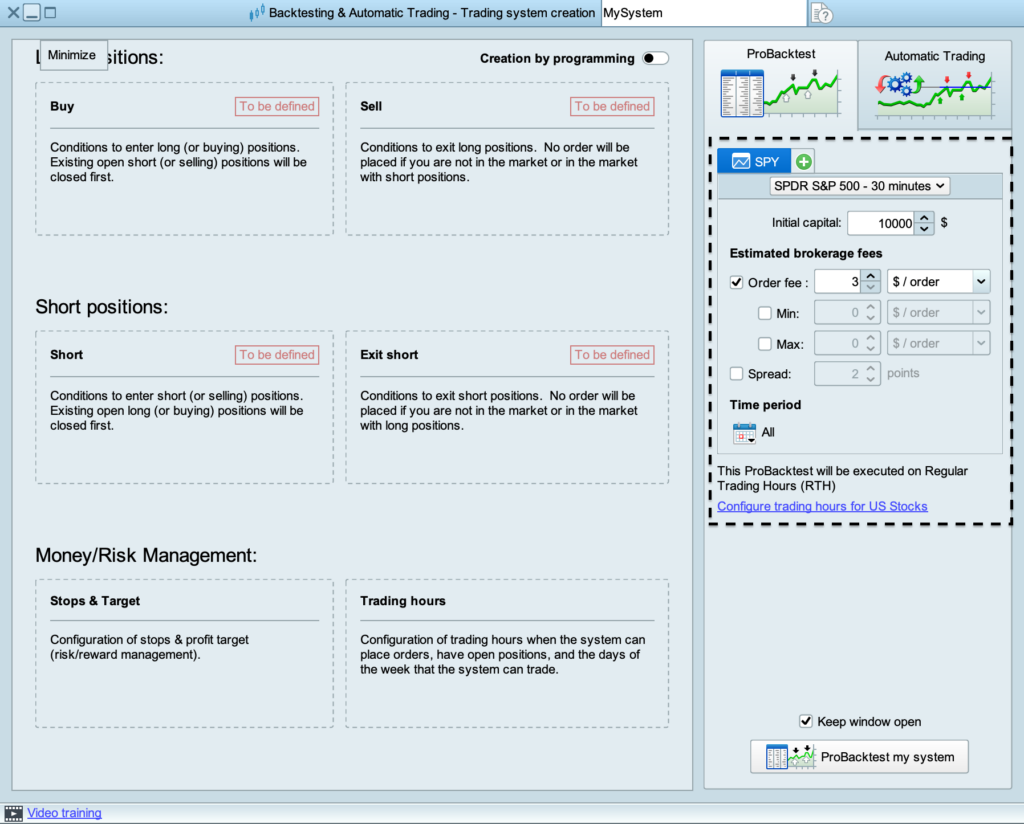Open Configure trading hours for US Stocks link
The height and width of the screenshot is (824, 1024).
pyautogui.click(x=822, y=506)
